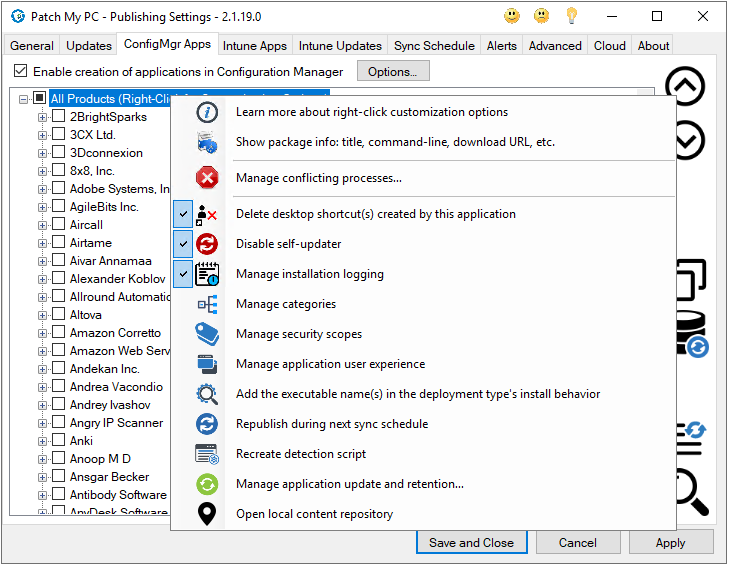Click the application user experience windows icon

207,364
